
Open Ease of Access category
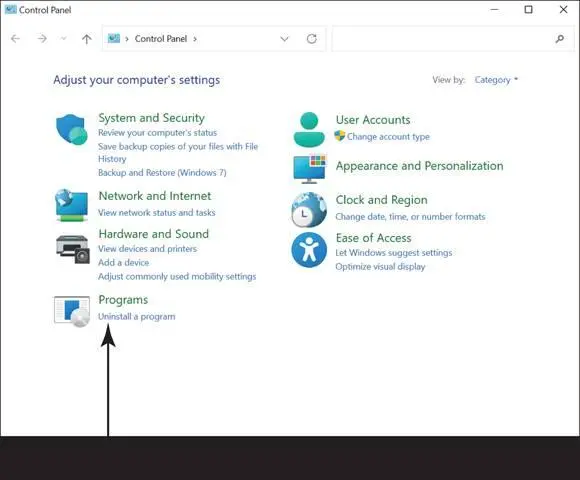[x=374, y=238]
